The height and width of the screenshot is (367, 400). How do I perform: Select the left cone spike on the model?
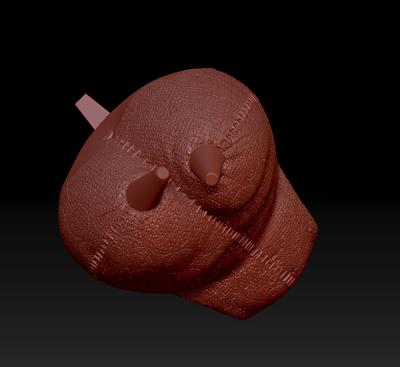pyautogui.click(x=147, y=190)
